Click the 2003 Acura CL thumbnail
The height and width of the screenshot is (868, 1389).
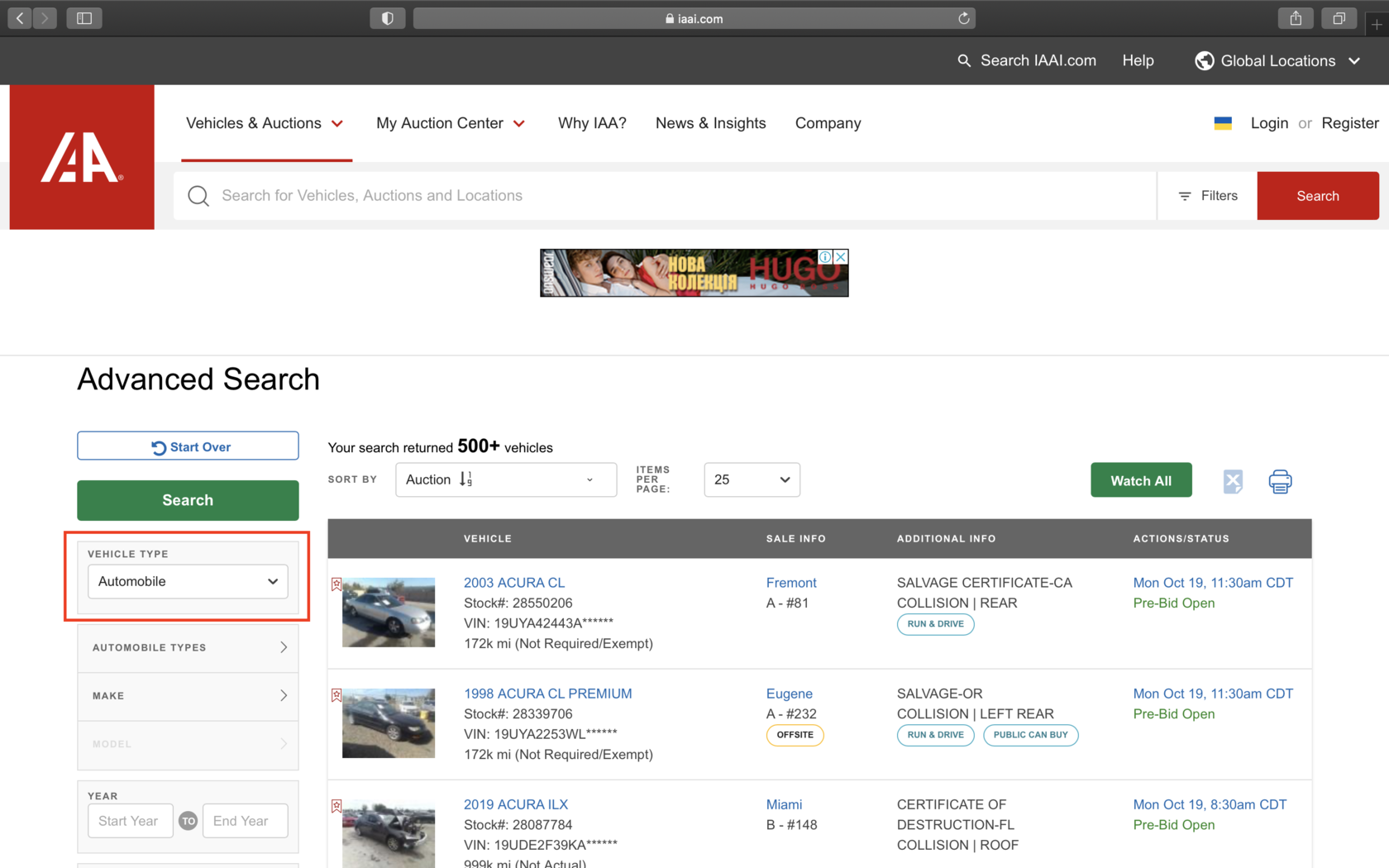click(389, 612)
